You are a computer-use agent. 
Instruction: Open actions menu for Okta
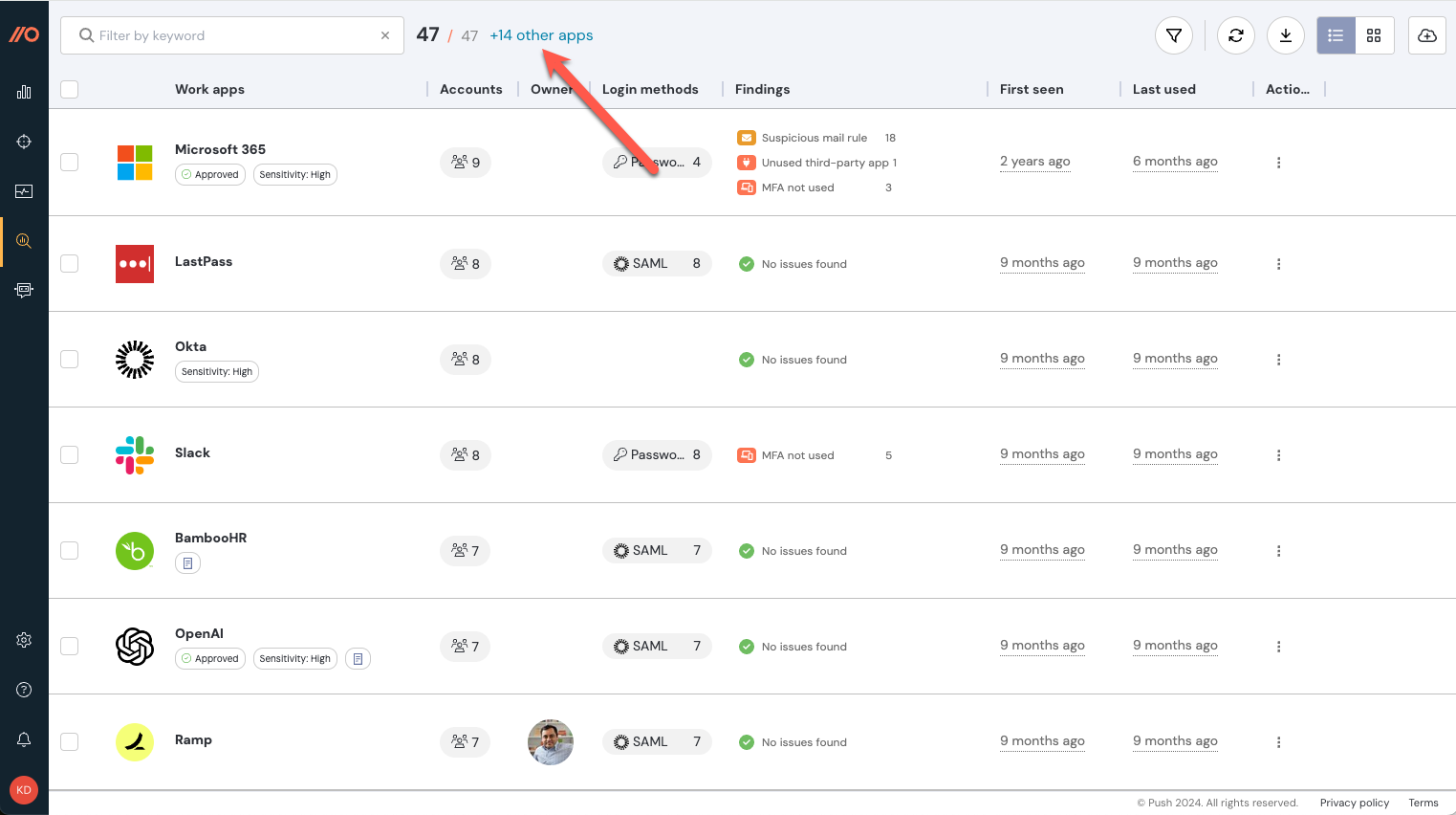point(1278,360)
